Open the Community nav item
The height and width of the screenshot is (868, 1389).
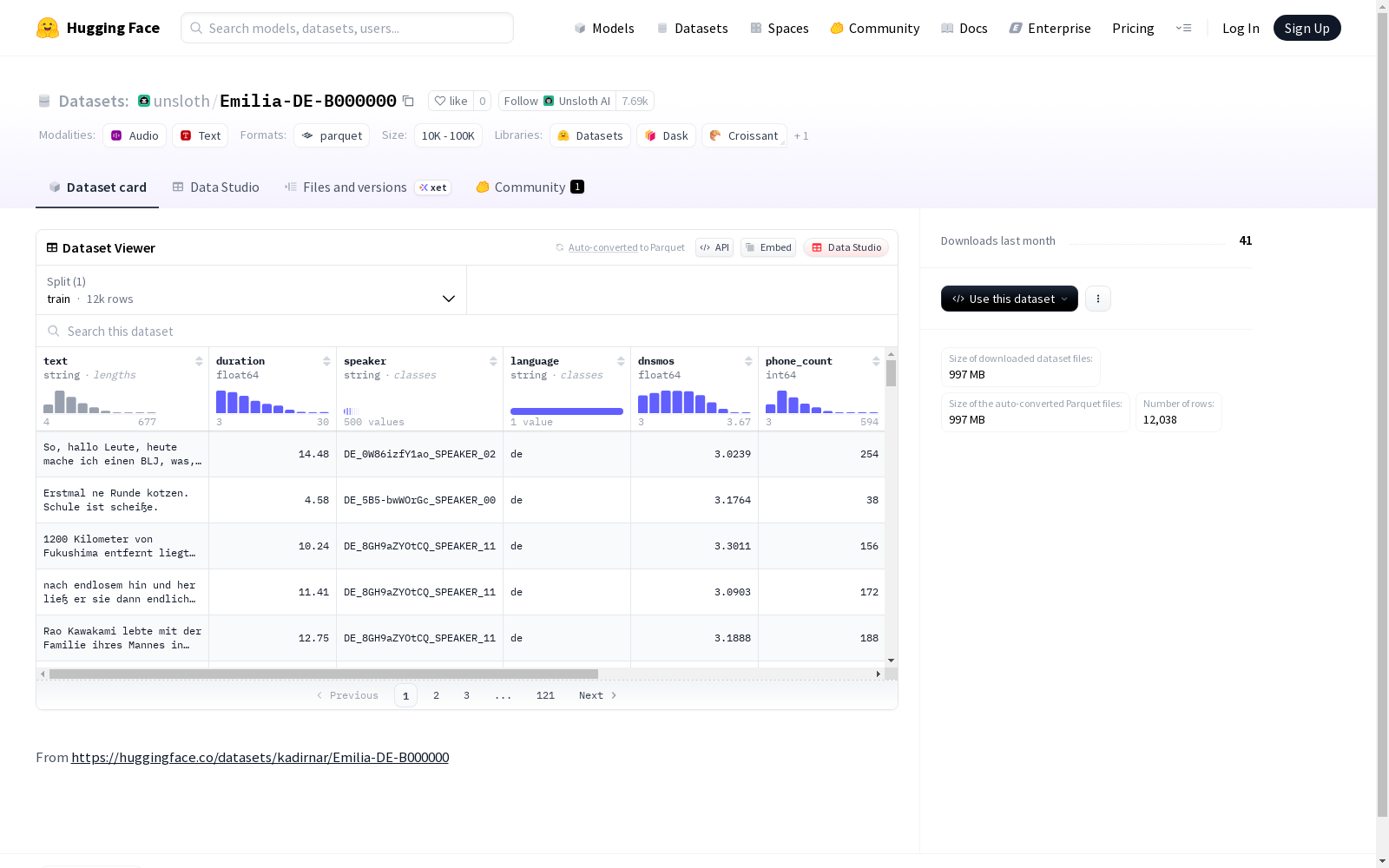[x=875, y=28]
